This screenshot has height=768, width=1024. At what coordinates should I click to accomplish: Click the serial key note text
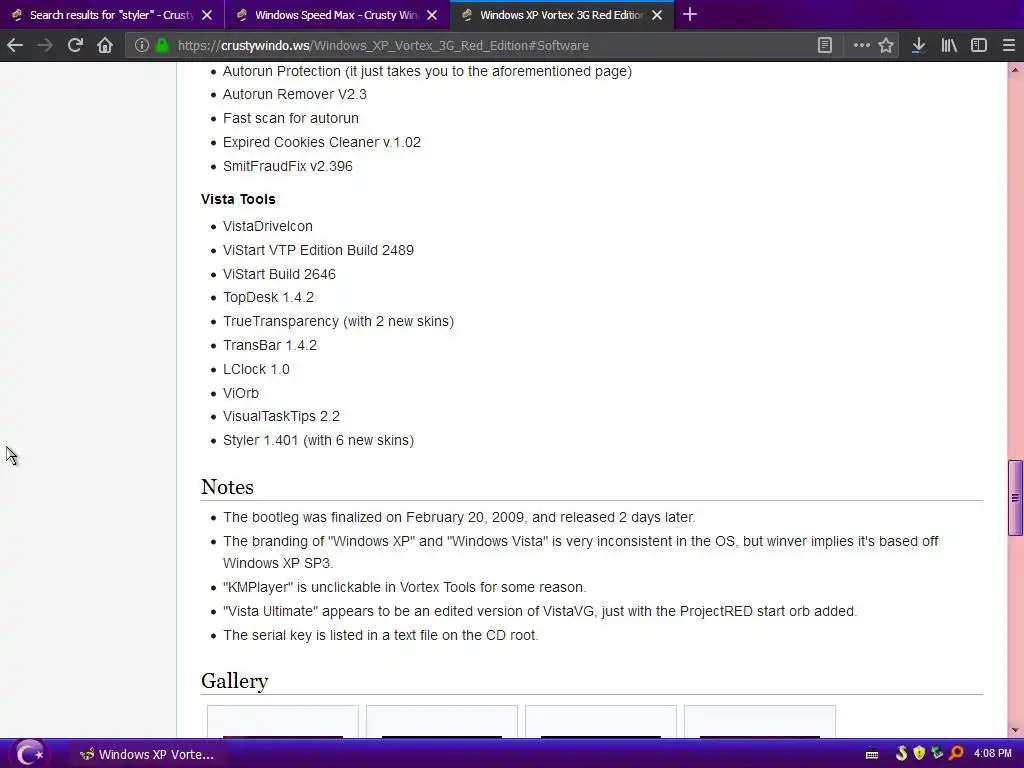click(380, 635)
